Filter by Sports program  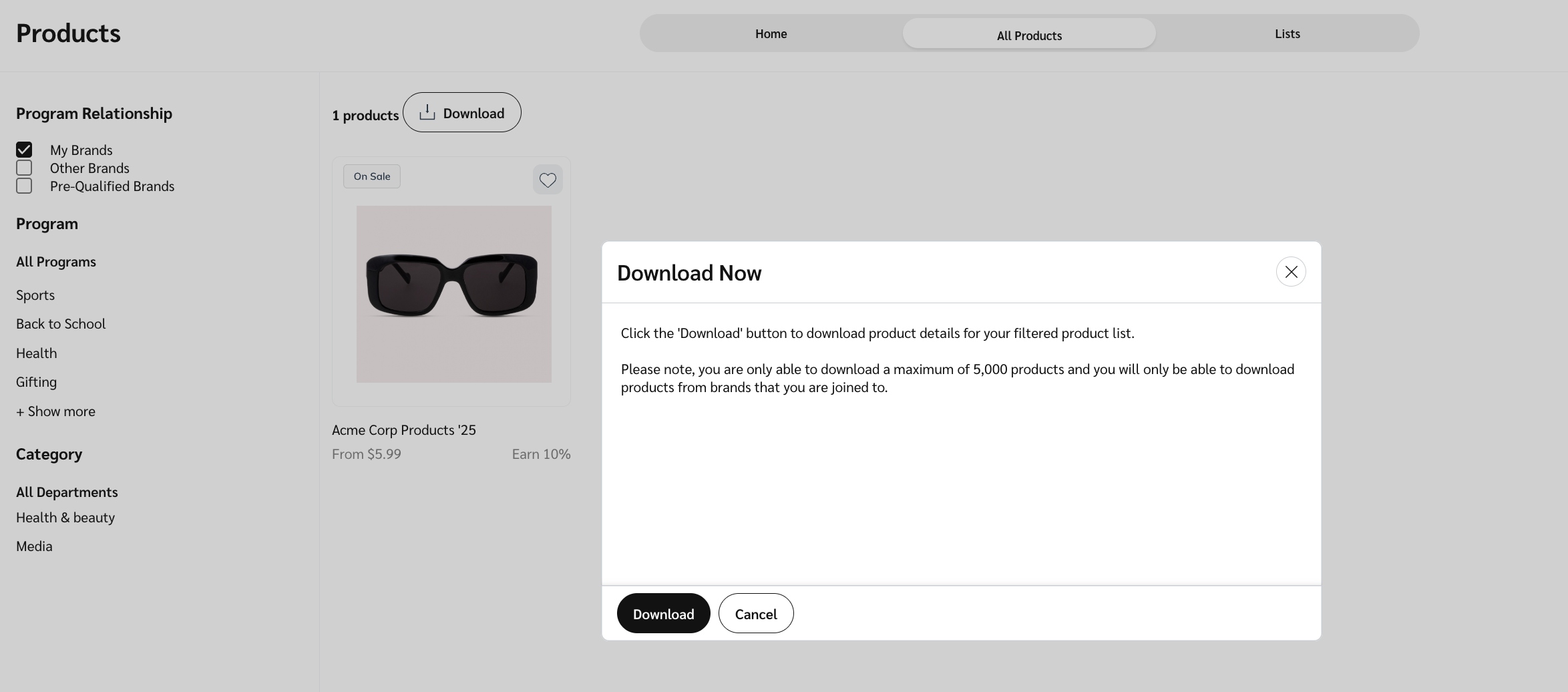[35, 295]
